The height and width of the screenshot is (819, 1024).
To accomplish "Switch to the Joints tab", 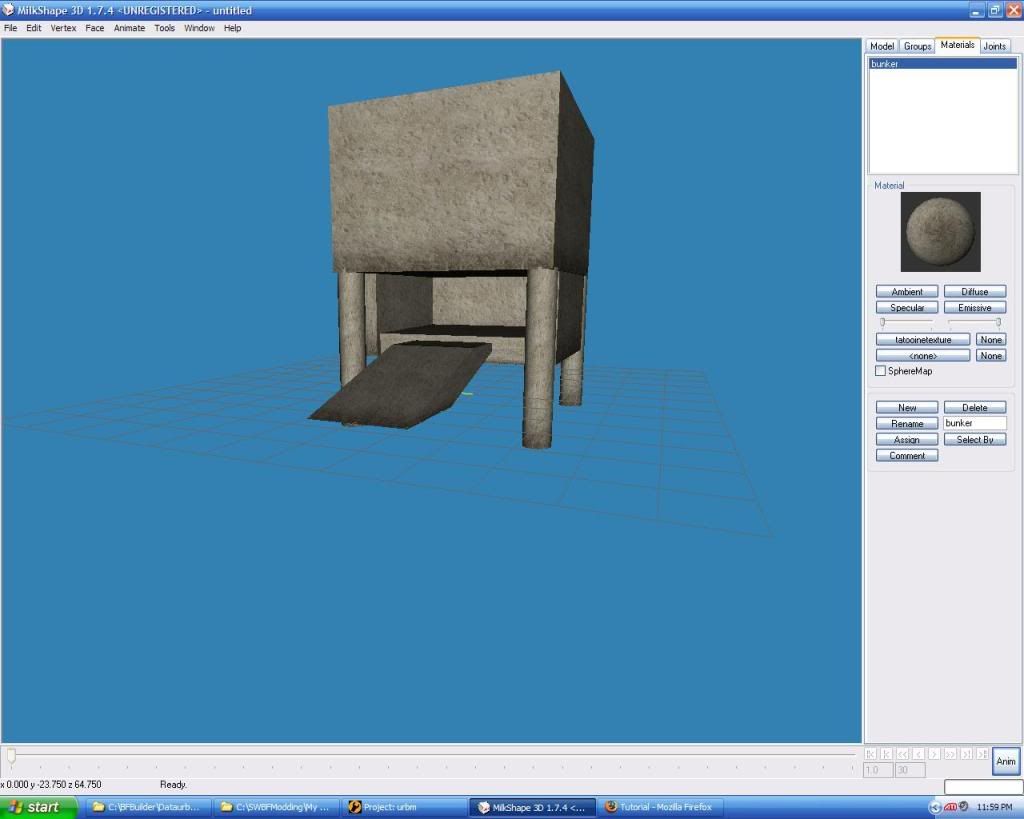I will point(995,46).
